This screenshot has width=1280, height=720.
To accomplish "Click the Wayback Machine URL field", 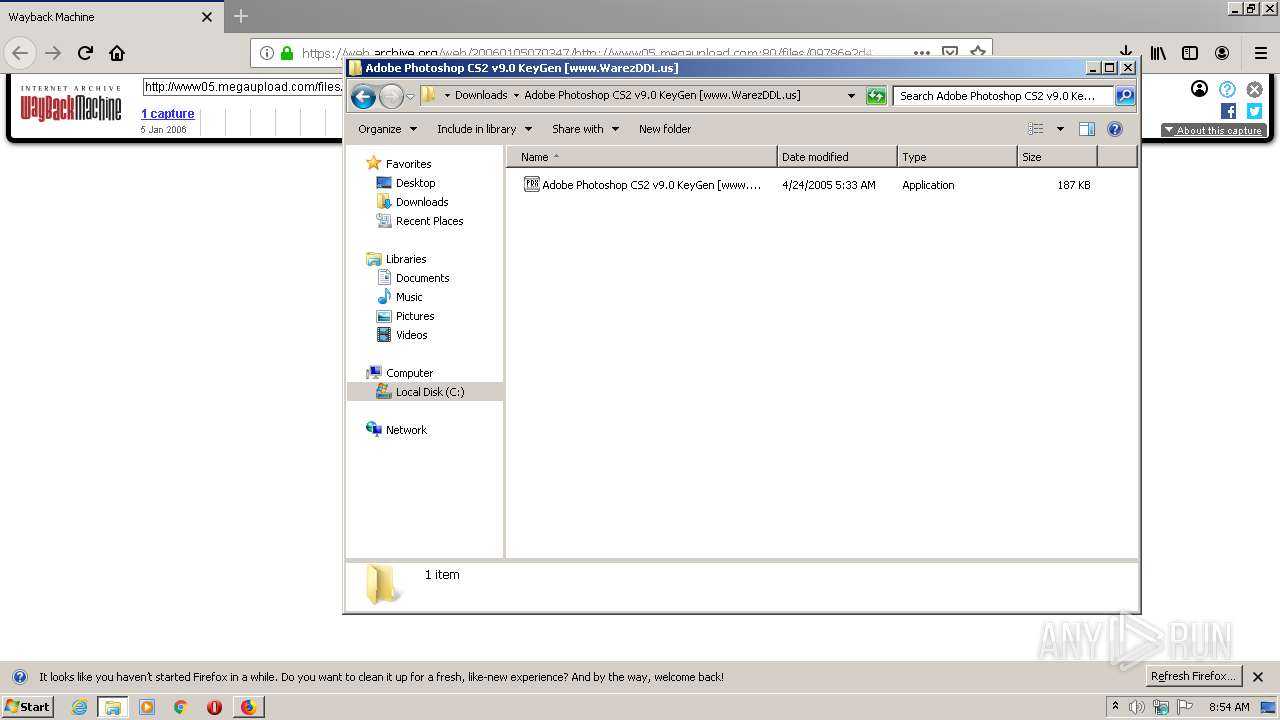I will click(x=244, y=87).
